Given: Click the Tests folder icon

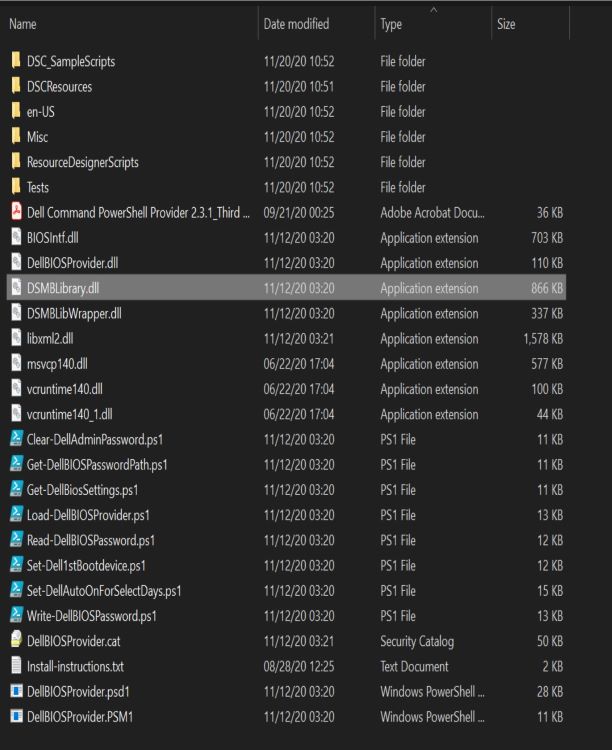Looking at the screenshot, I should point(16,187).
